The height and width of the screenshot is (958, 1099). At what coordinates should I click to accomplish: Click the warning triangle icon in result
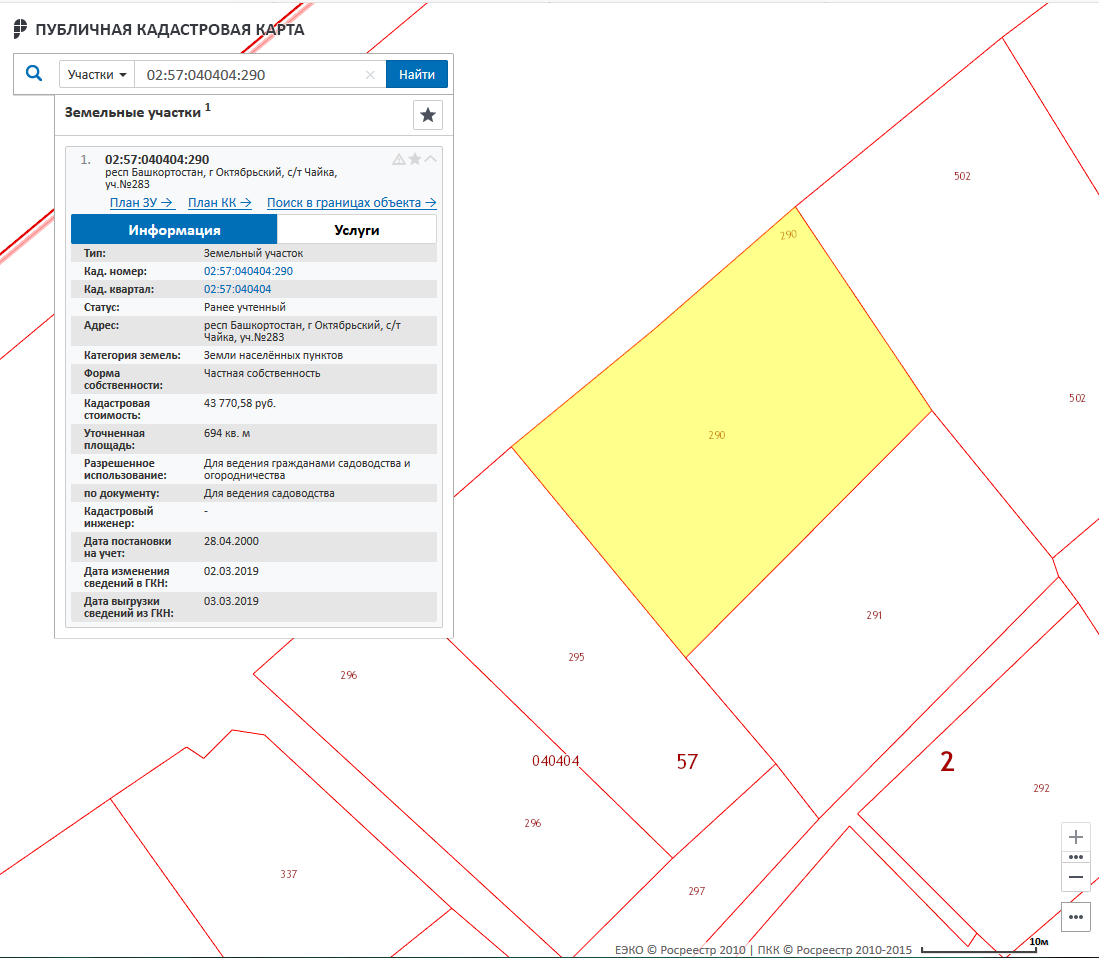398,159
